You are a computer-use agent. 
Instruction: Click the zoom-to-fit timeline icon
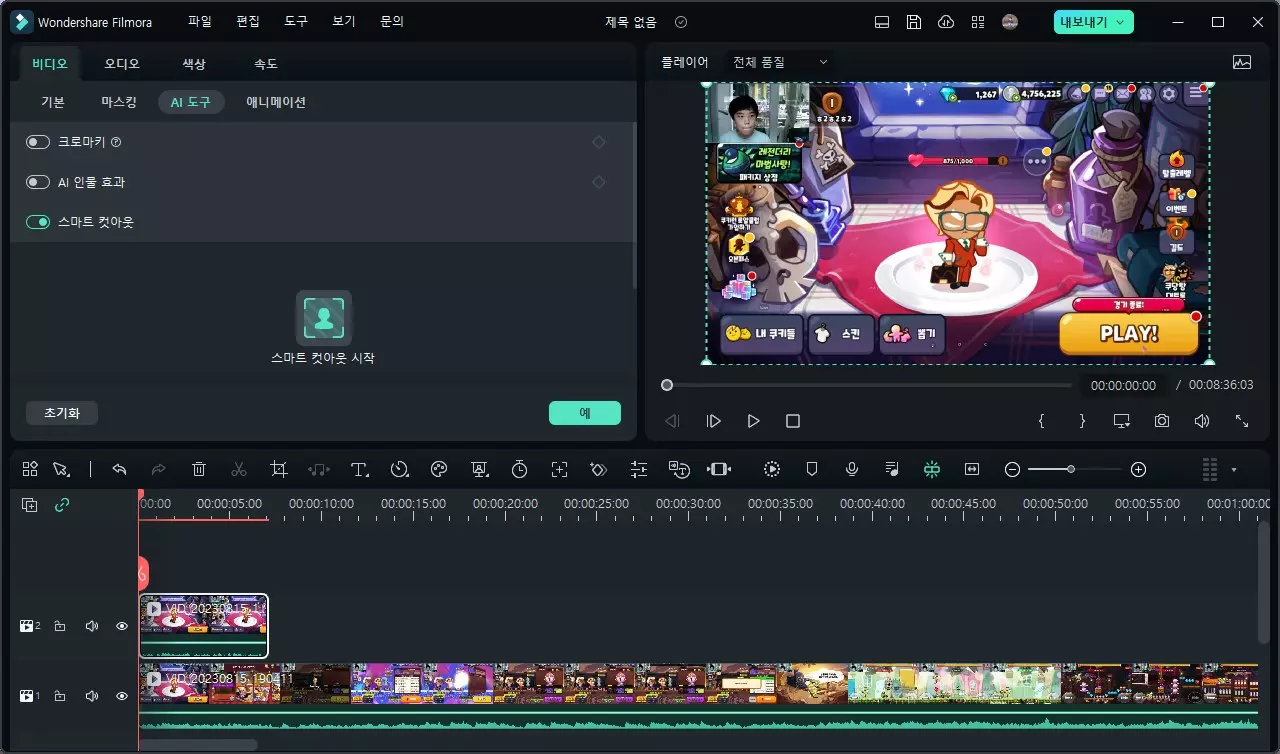point(972,469)
